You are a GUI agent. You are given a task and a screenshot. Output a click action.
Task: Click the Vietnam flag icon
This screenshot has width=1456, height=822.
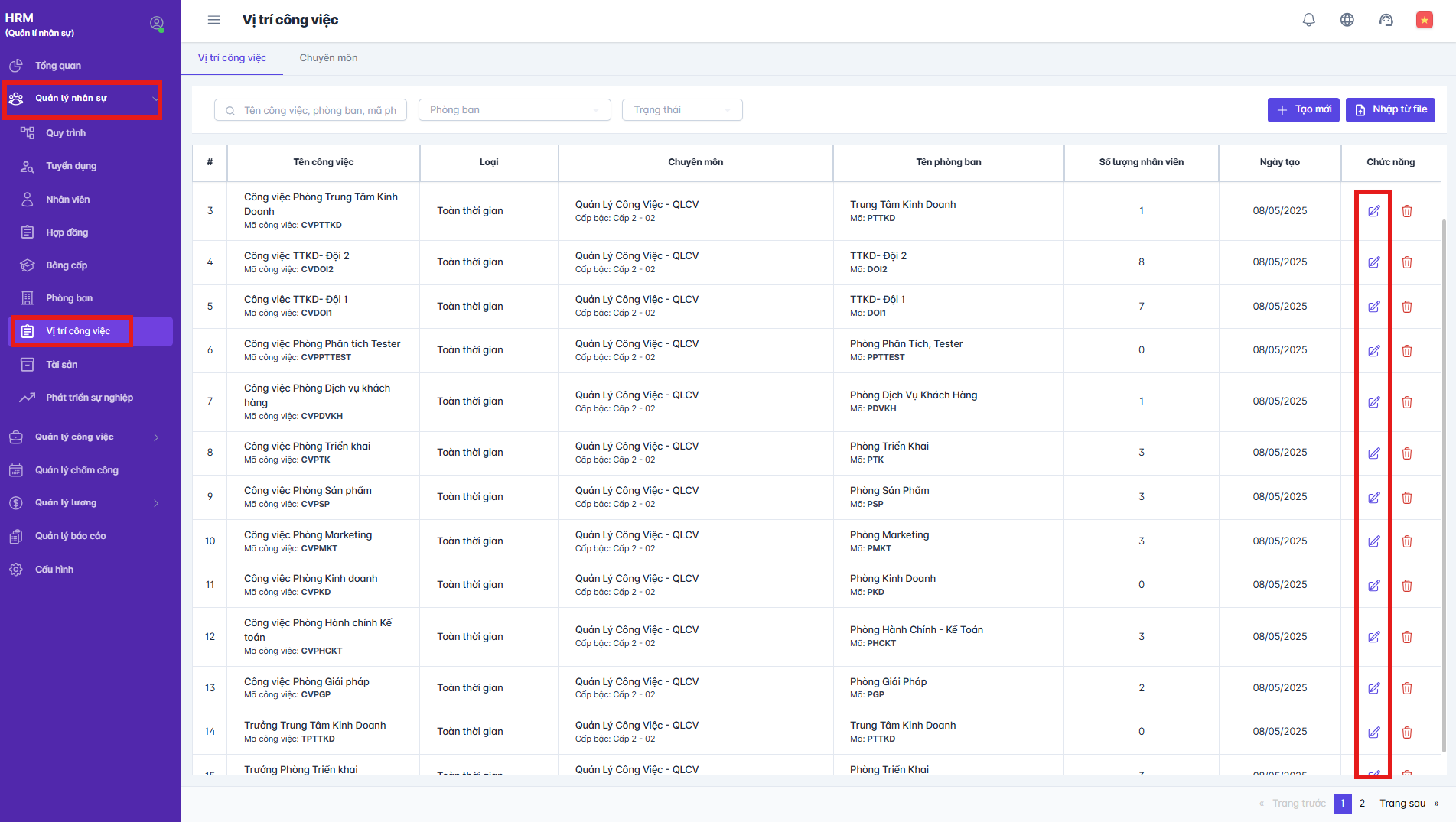(1424, 20)
